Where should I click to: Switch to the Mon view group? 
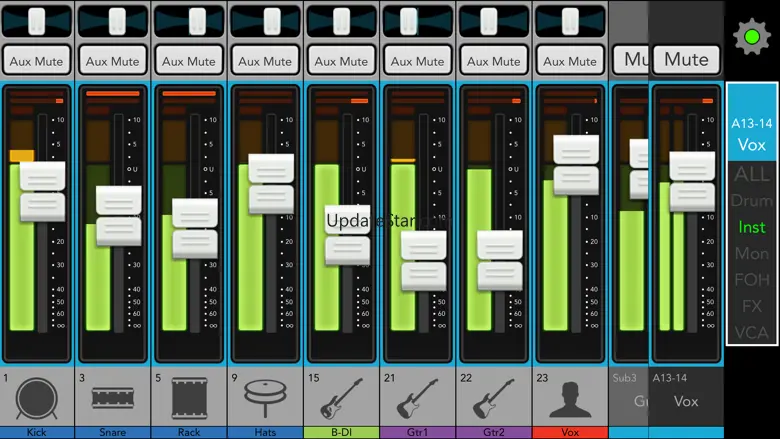[752, 253]
